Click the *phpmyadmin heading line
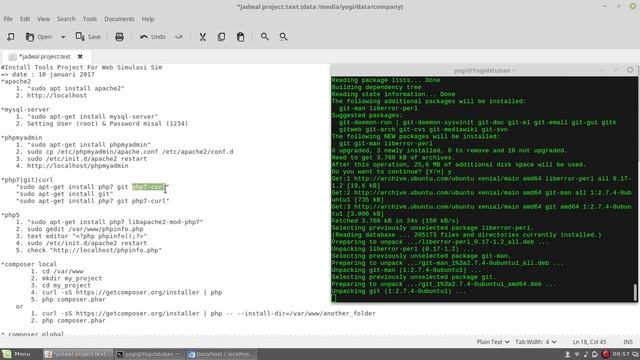640x360 pixels. tap(22, 138)
